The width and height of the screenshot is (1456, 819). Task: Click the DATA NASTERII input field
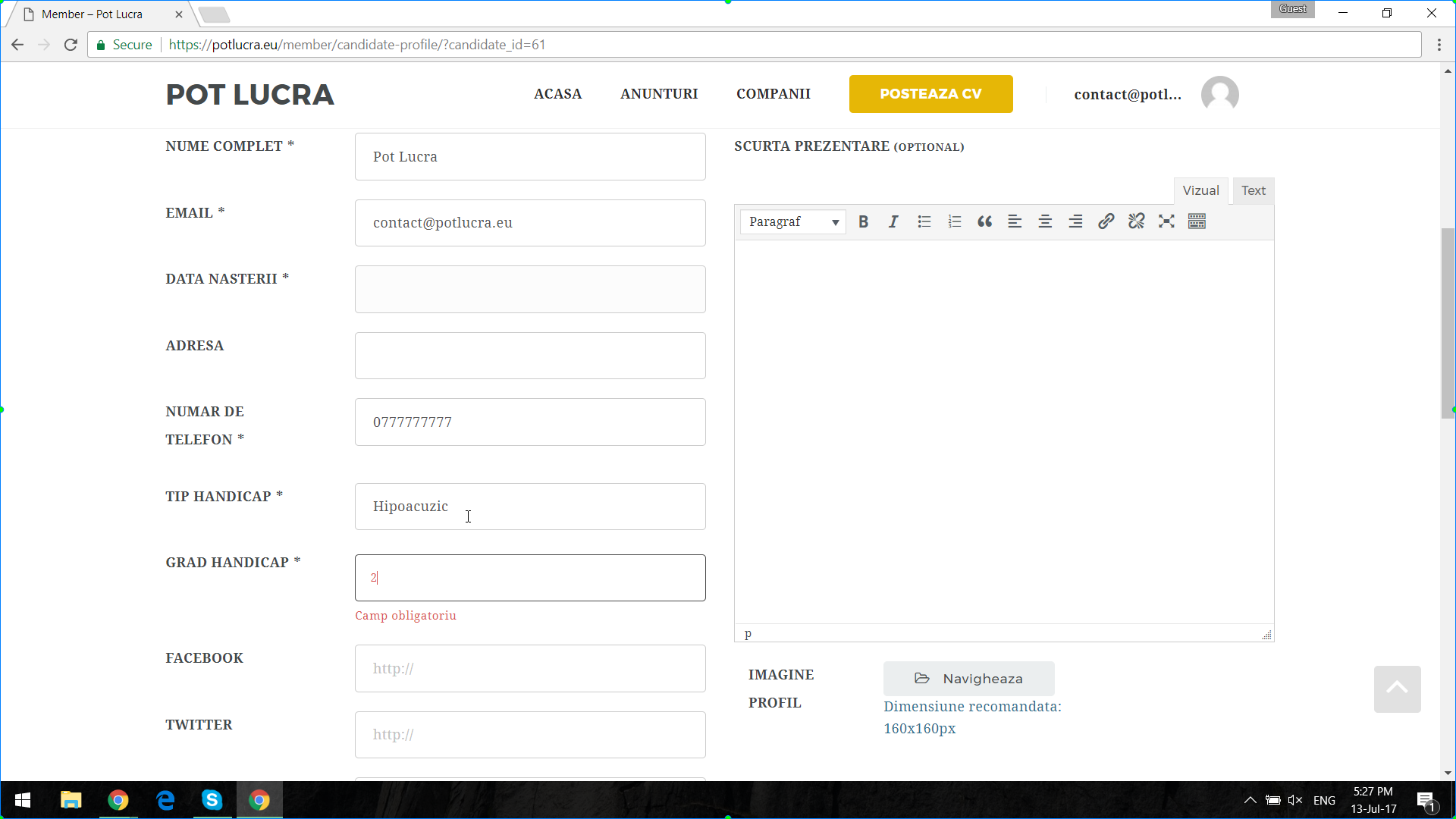(x=530, y=289)
